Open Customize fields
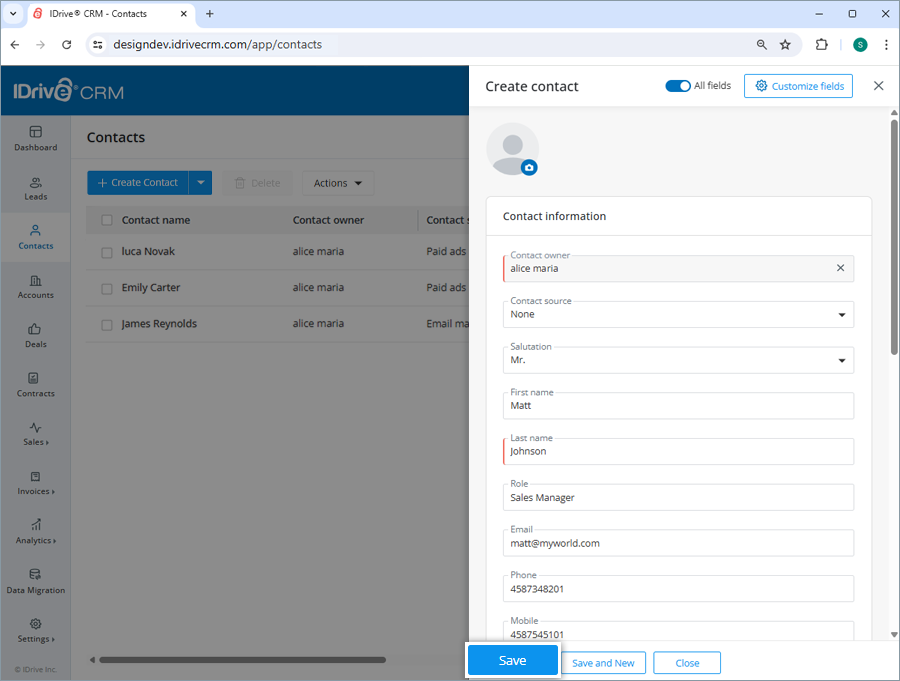 click(x=798, y=86)
